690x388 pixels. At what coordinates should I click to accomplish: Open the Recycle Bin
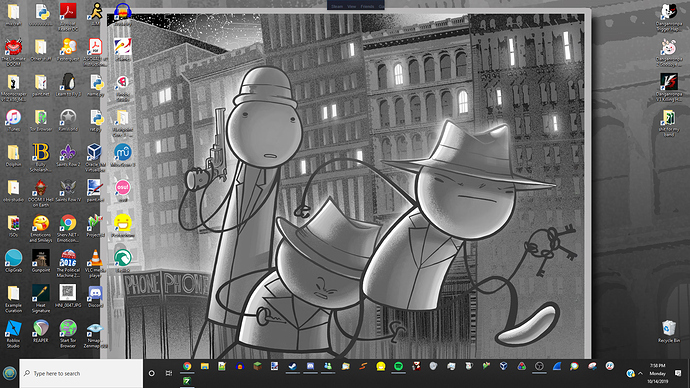[x=668, y=331]
